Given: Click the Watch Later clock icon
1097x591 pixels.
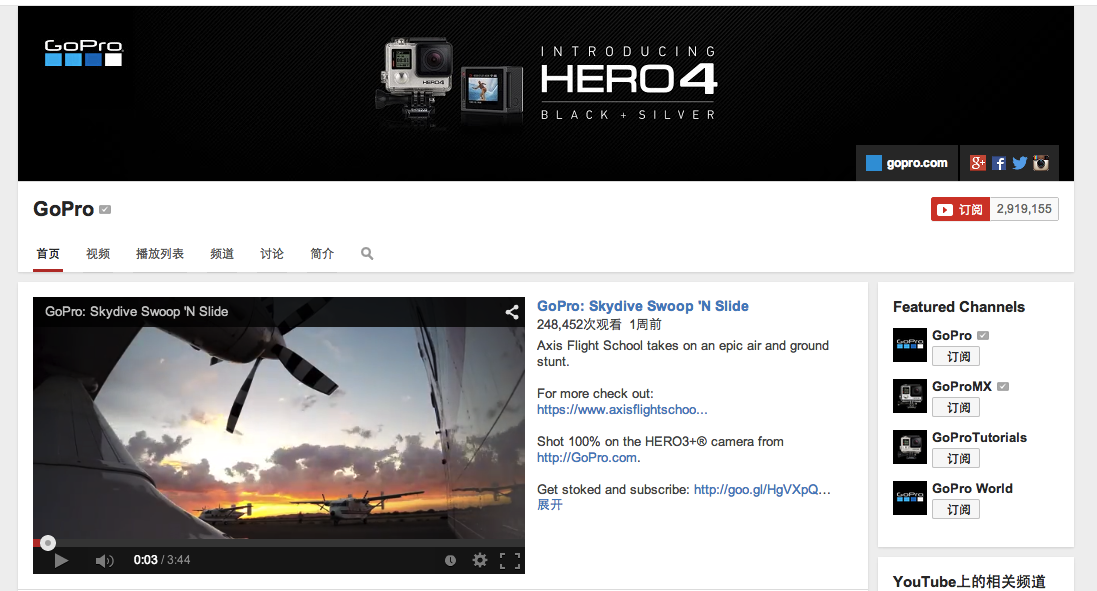Looking at the screenshot, I should pos(451,560).
